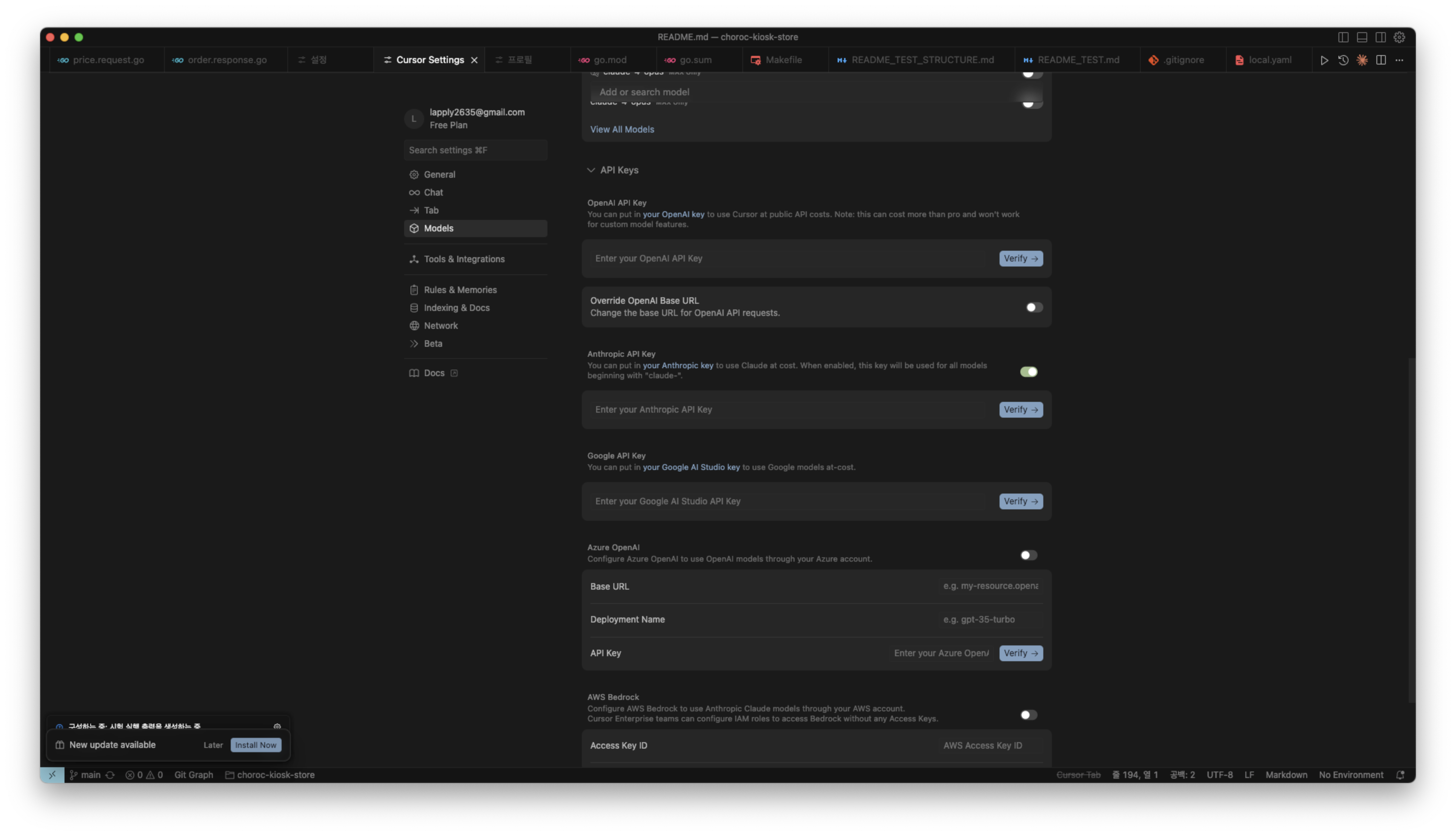This screenshot has height=836, width=1456.
Task: Open settings gear in title bar
Action: [x=1399, y=37]
